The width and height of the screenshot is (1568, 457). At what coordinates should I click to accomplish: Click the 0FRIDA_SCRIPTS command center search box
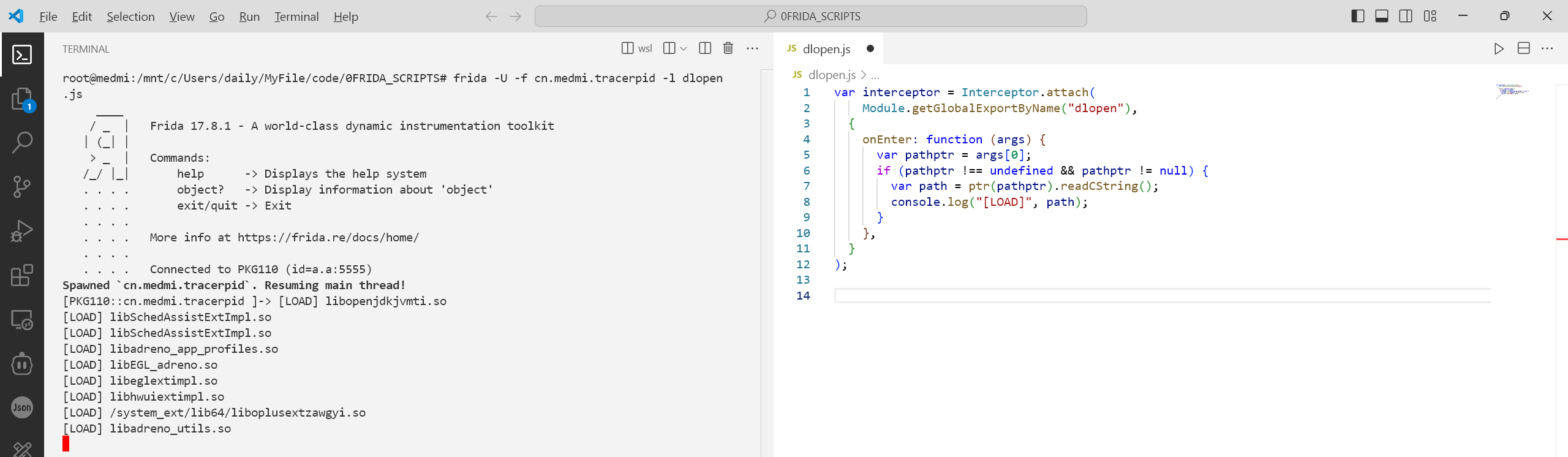[810, 17]
